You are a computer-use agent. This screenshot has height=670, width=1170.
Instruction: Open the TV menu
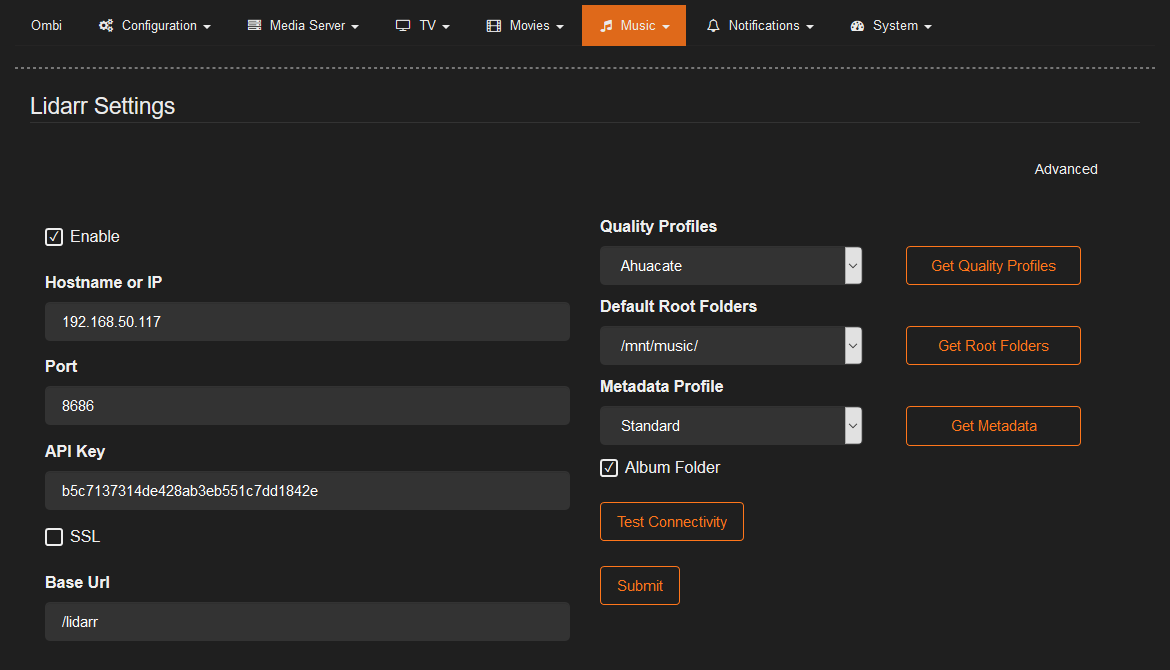point(423,25)
